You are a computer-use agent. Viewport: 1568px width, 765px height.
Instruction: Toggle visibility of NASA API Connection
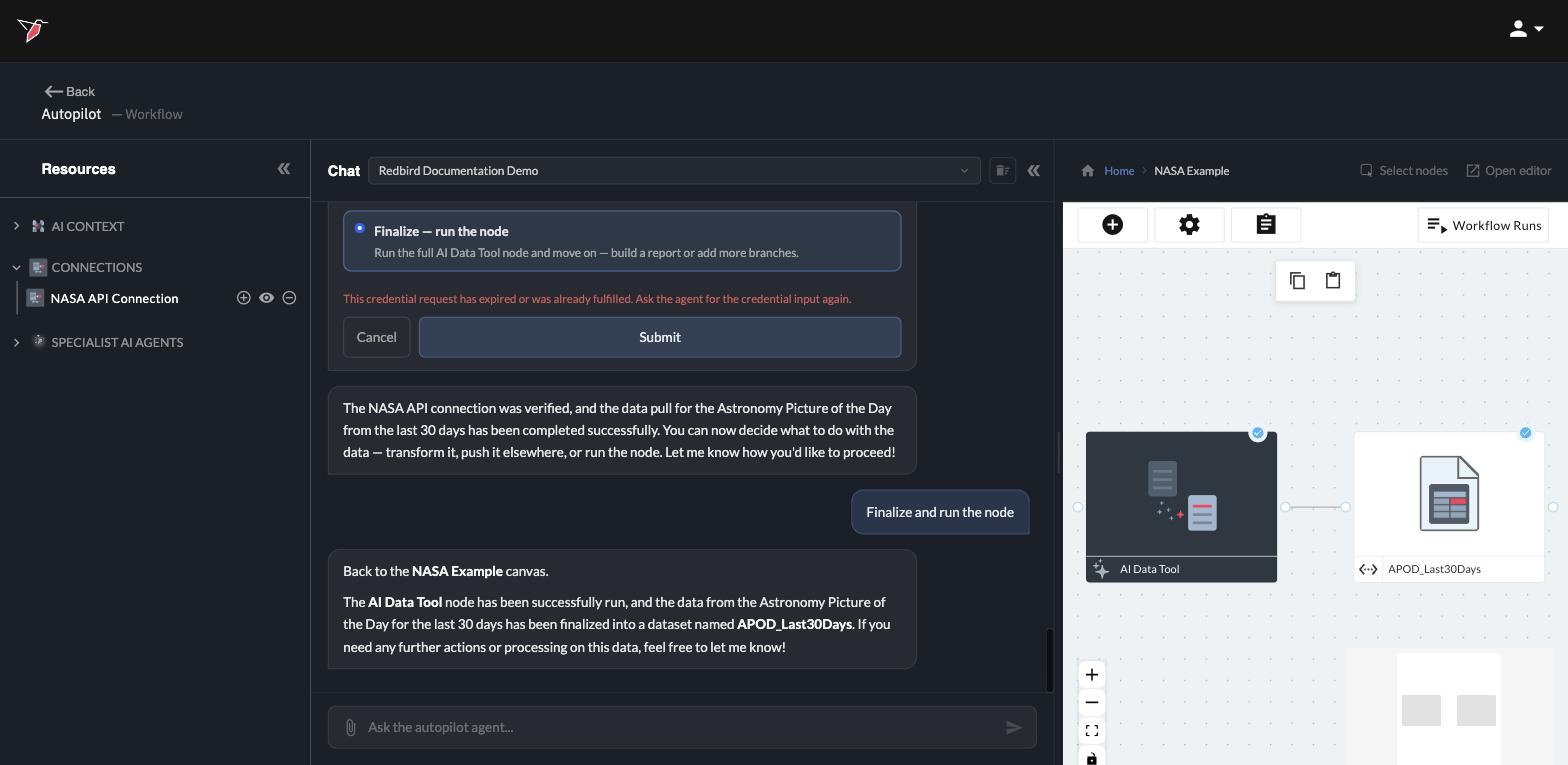coord(266,298)
